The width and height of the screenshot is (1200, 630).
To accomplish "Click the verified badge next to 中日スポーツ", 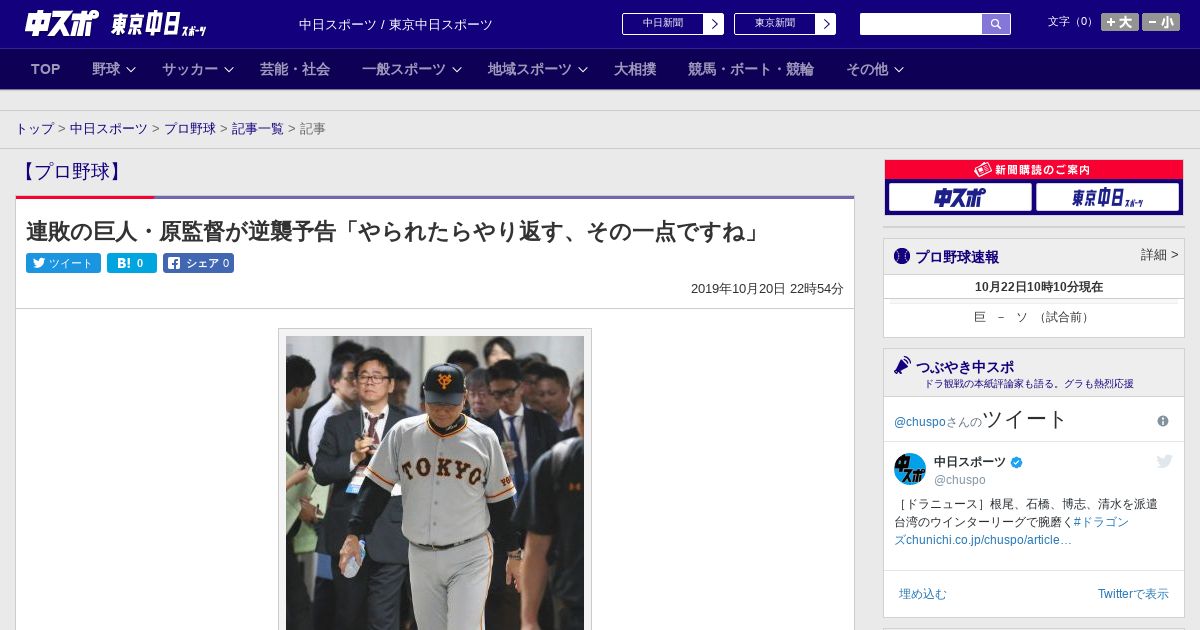I will click(1017, 462).
